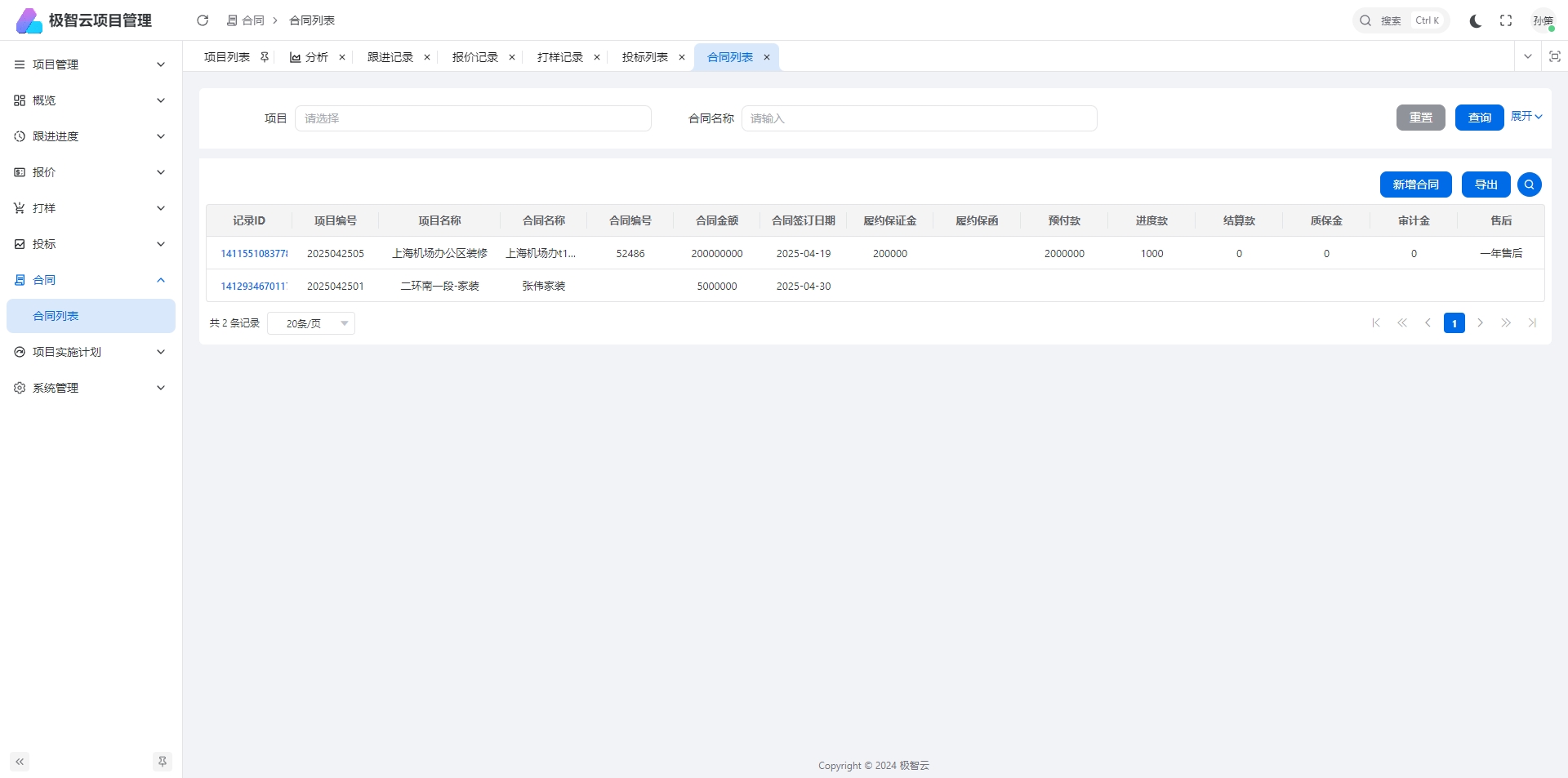Go to the next page arrow
Screen dimensions: 1568x778
[1480, 323]
